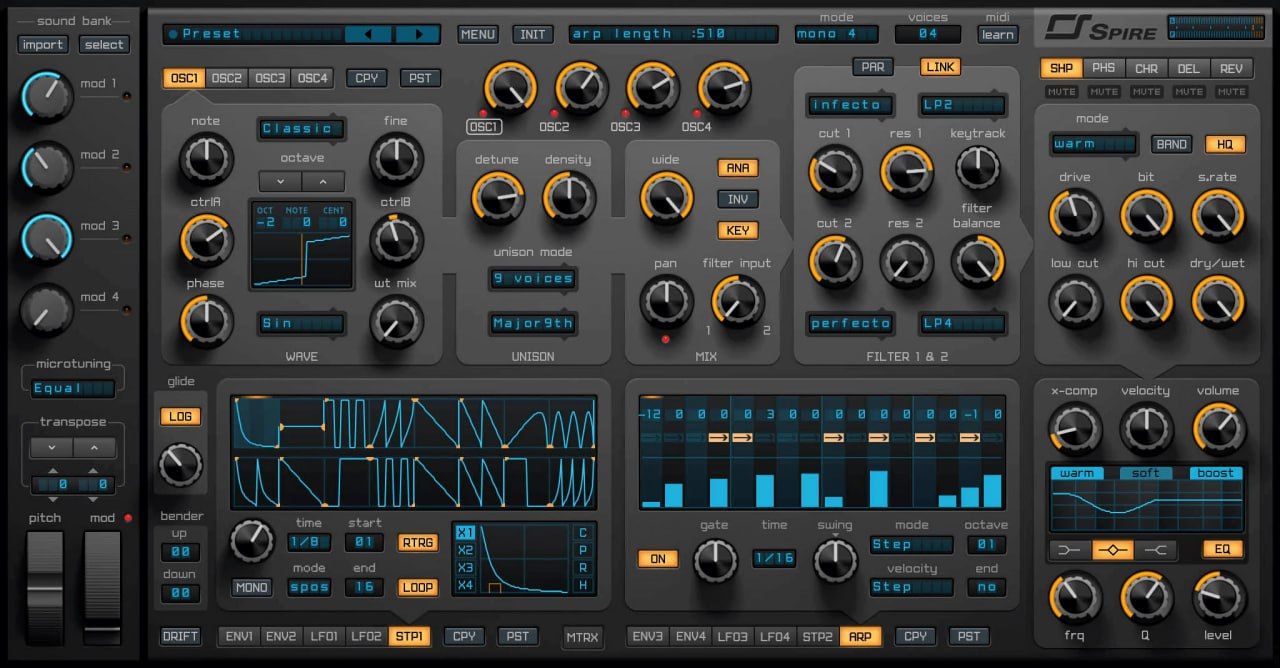
Task: Click the mod 1 amount slider line
Action: point(100,96)
